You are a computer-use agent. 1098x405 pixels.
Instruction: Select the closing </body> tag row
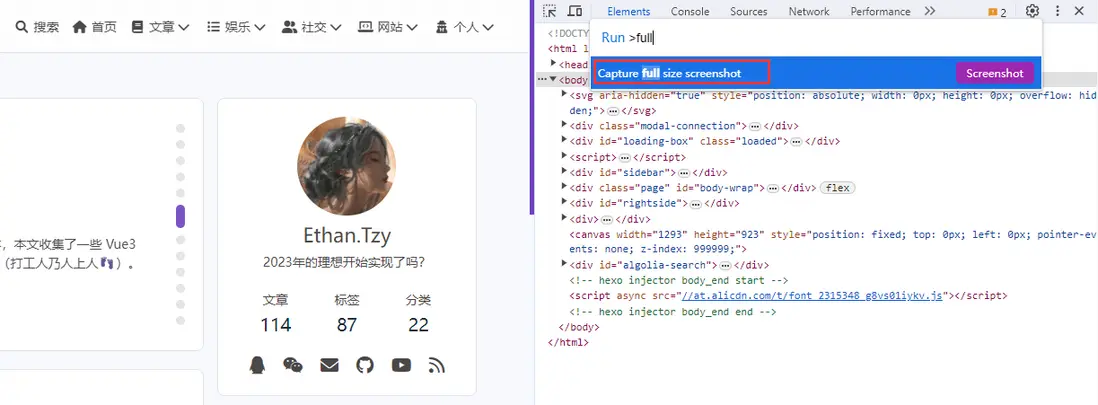[x=579, y=327]
